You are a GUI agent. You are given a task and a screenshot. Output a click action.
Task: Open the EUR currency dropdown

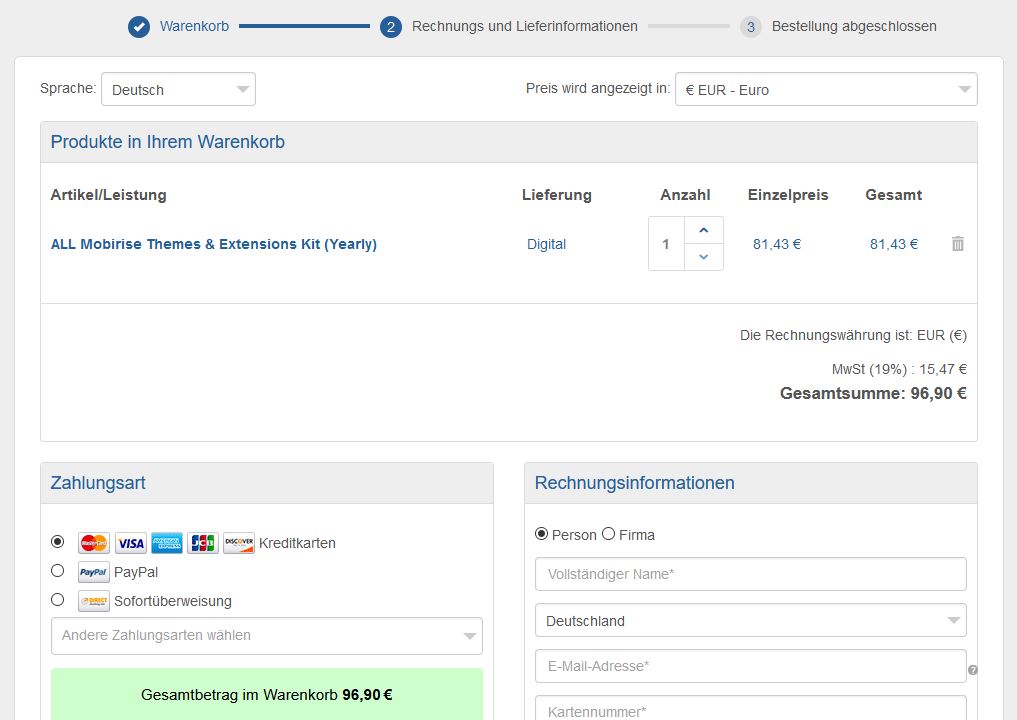click(x=825, y=90)
